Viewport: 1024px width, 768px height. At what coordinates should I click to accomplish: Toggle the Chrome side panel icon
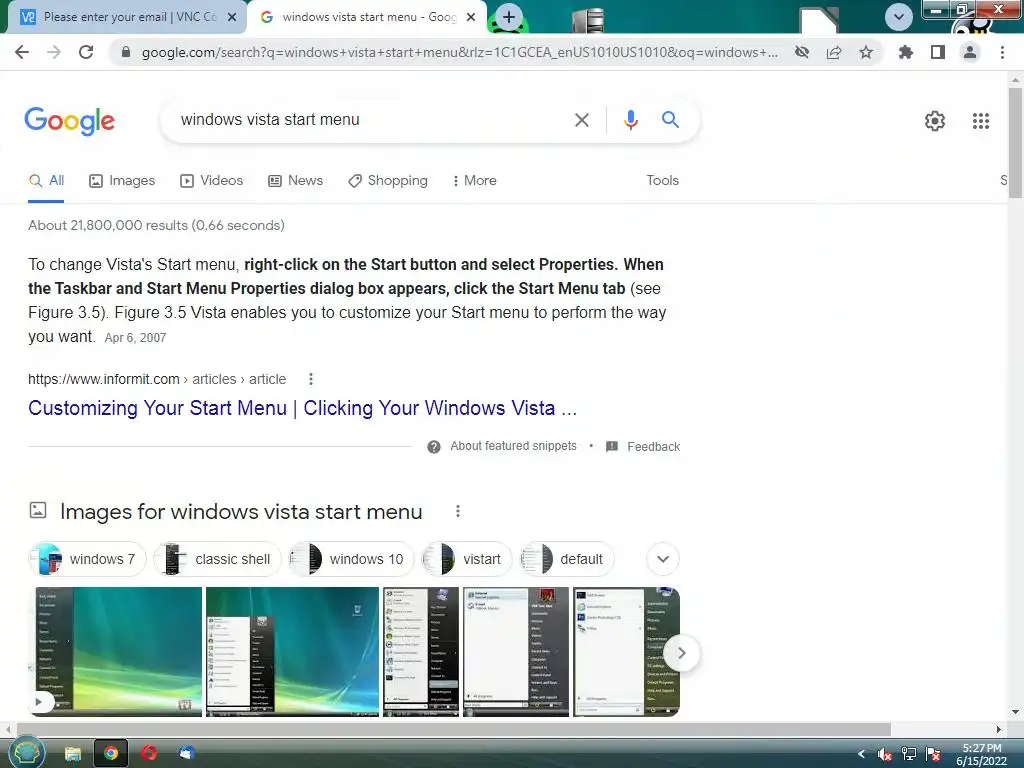point(938,52)
